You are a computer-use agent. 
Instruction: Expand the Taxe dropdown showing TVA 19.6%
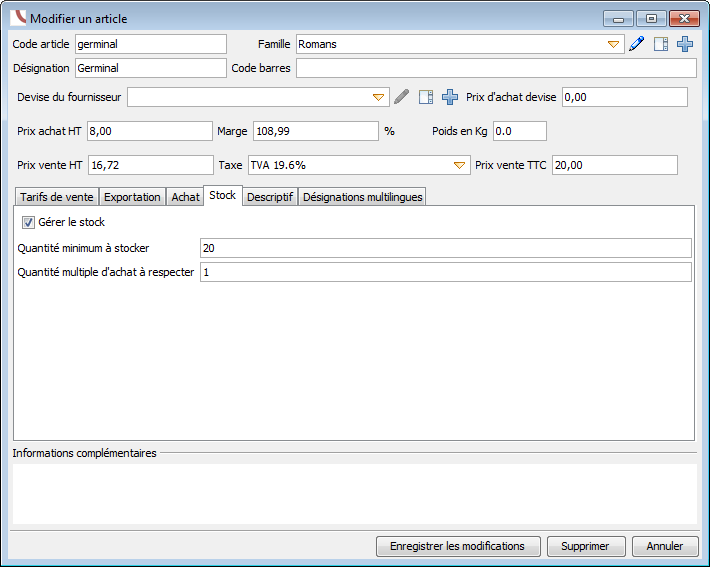pos(459,165)
